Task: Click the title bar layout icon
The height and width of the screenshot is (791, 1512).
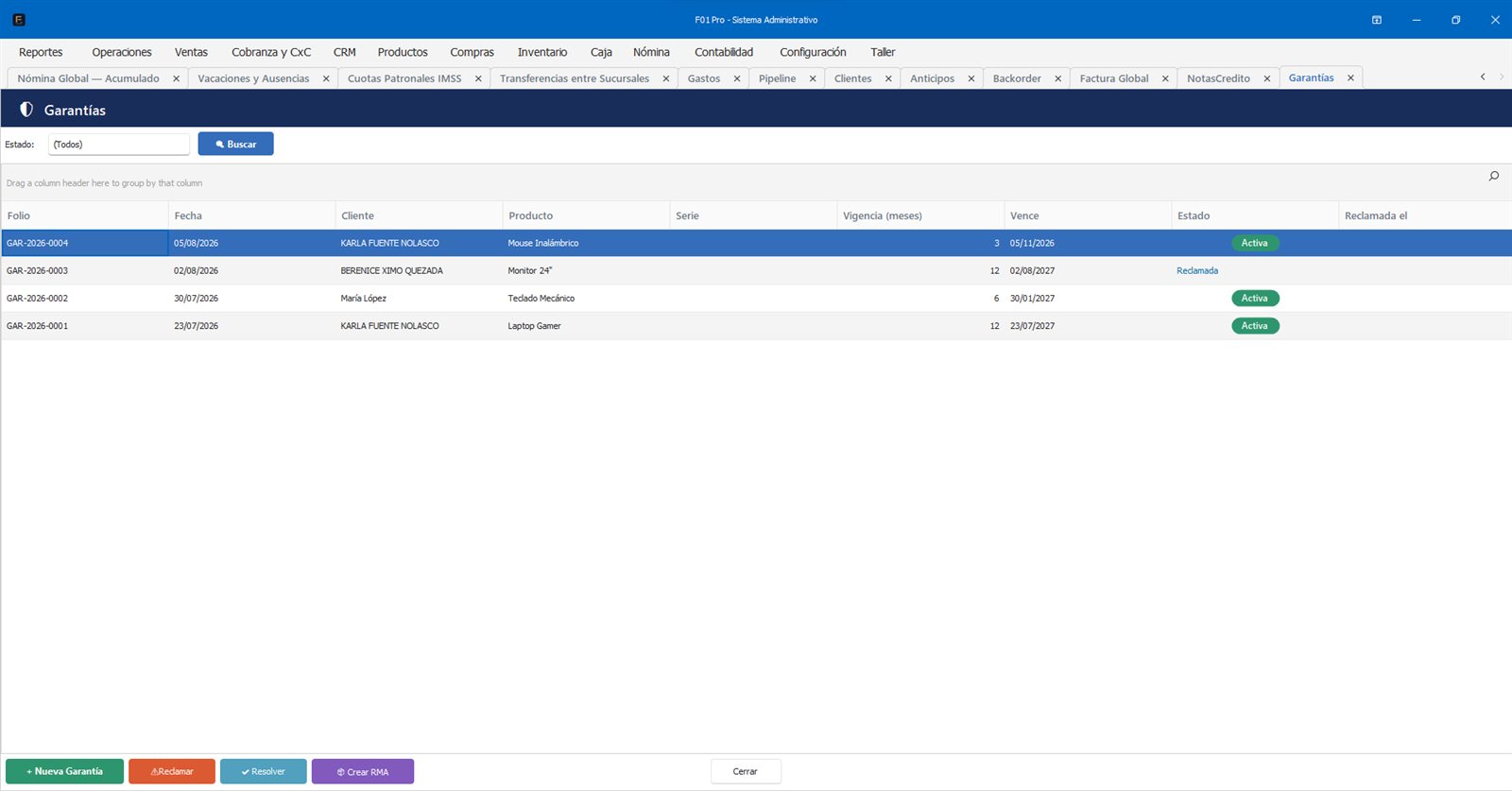Action: [x=1377, y=20]
